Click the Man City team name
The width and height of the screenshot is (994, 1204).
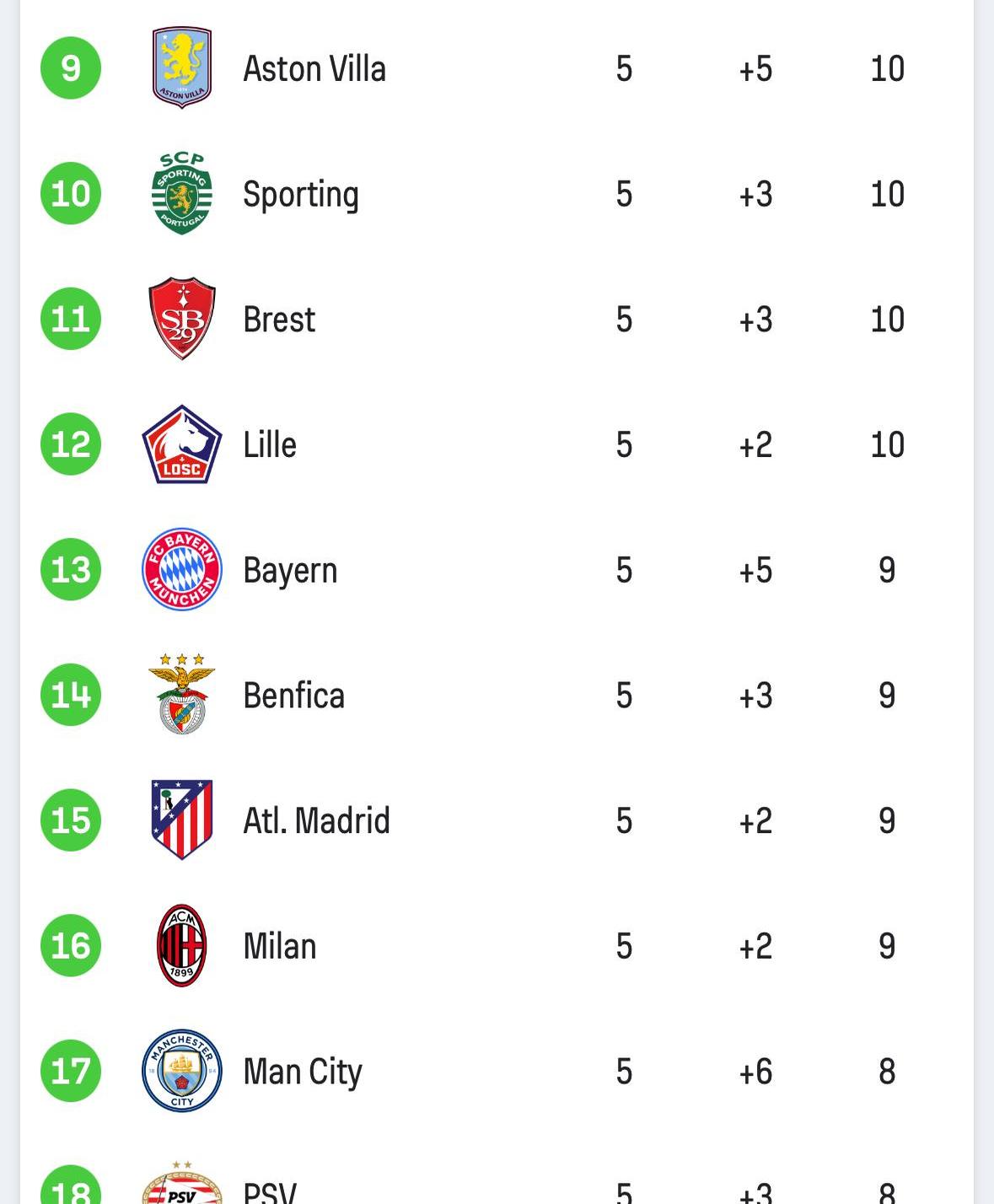303,1072
